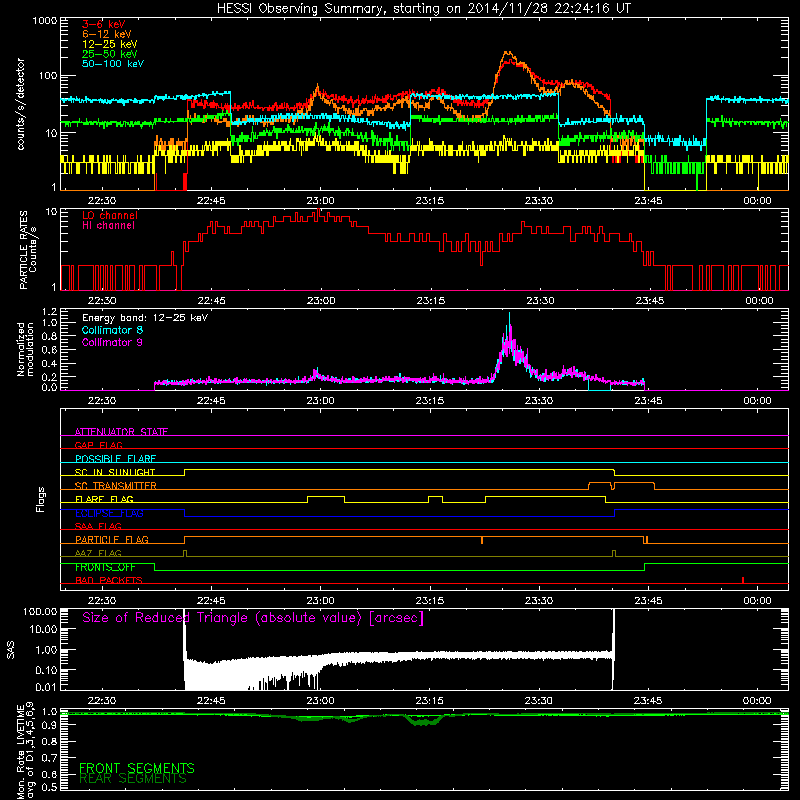800x800 pixels.
Task: Click the LO channel legend label
Action: 110,215
